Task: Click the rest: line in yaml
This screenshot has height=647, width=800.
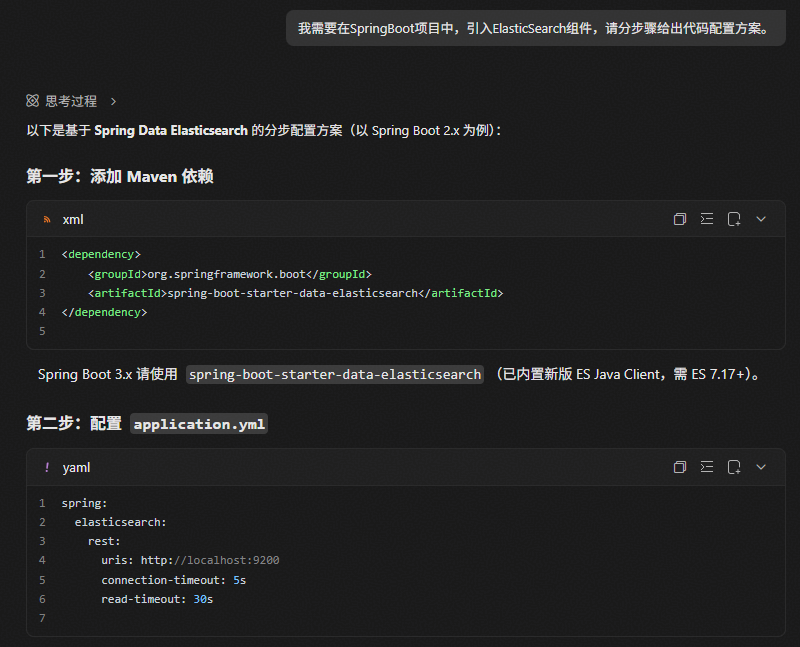Action: click(x=104, y=541)
